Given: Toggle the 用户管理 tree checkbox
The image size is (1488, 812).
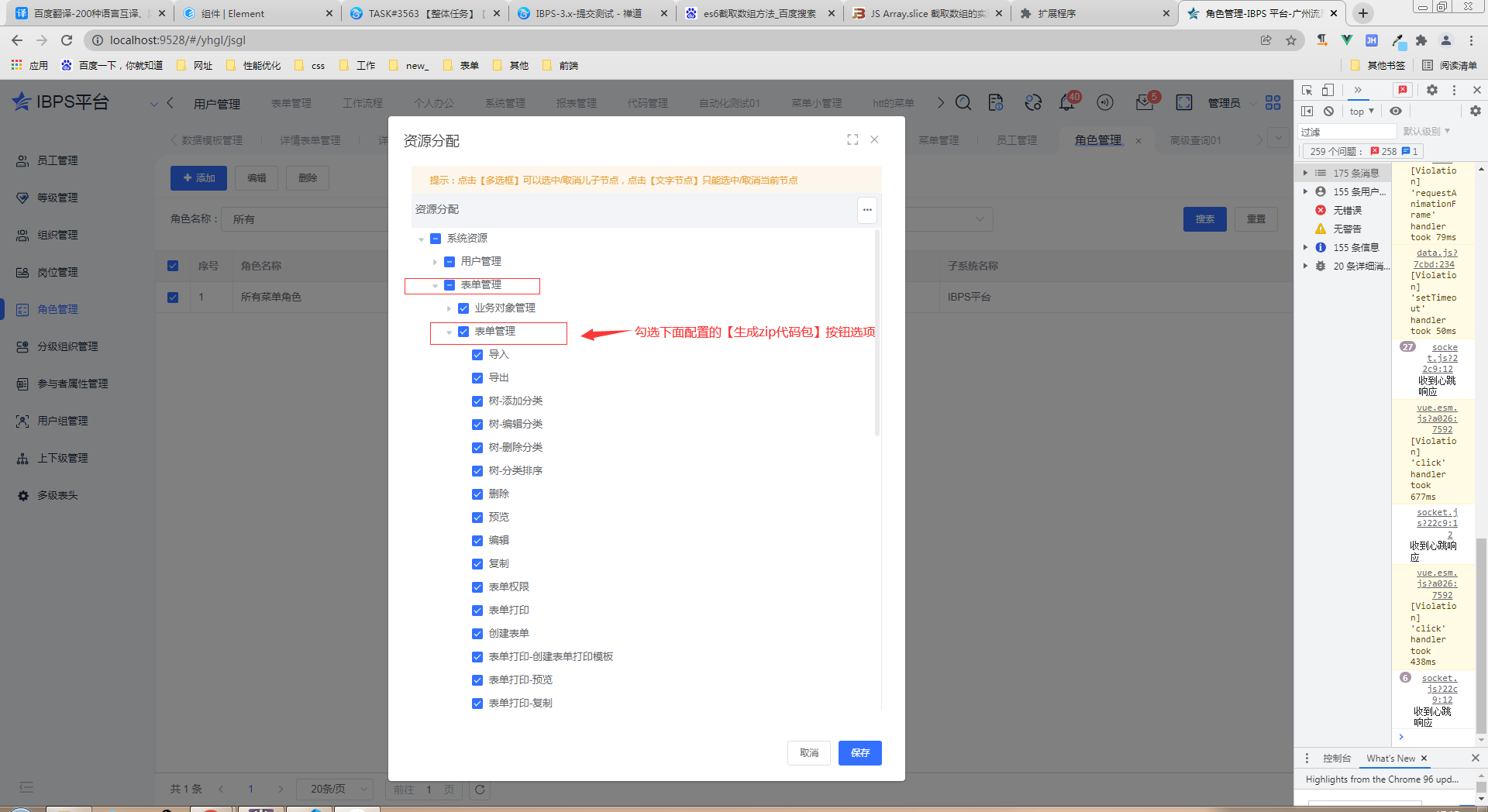Looking at the screenshot, I should click(449, 262).
